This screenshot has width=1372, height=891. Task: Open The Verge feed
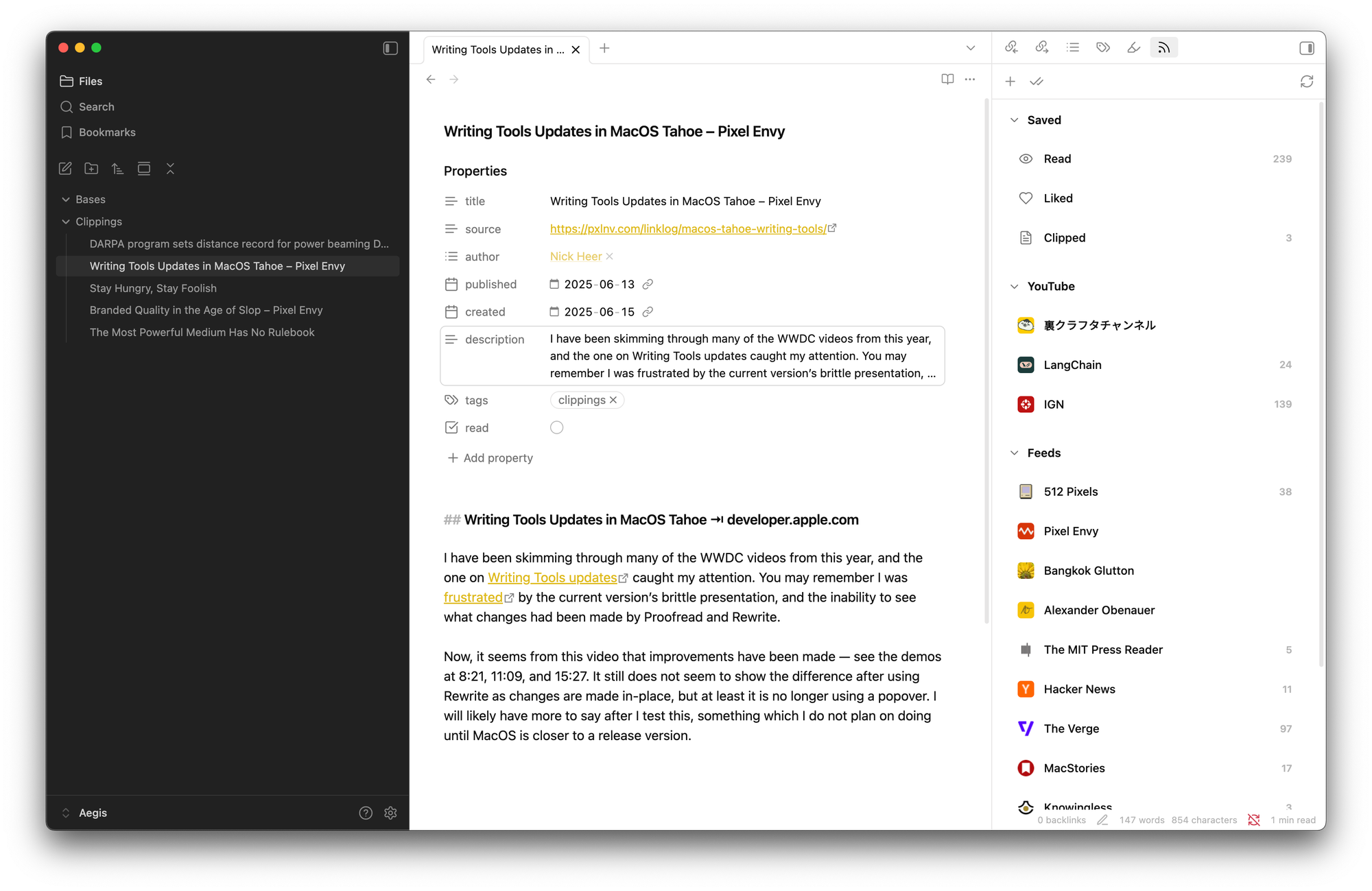coord(1155,728)
